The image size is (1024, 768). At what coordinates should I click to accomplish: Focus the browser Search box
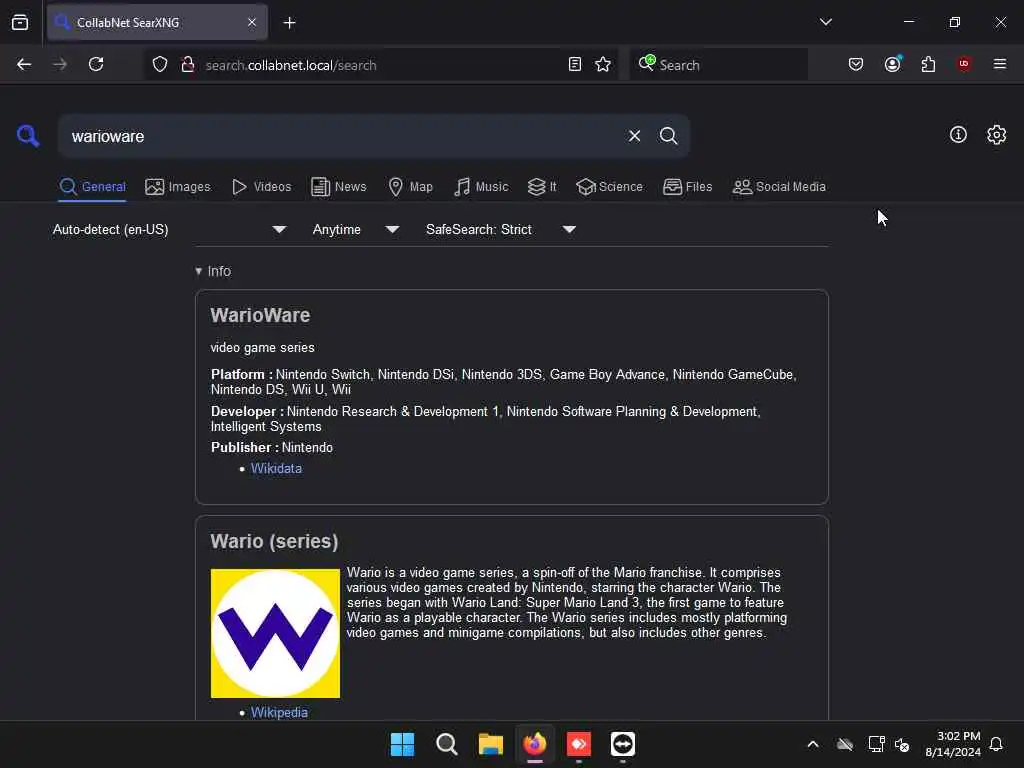click(718, 65)
